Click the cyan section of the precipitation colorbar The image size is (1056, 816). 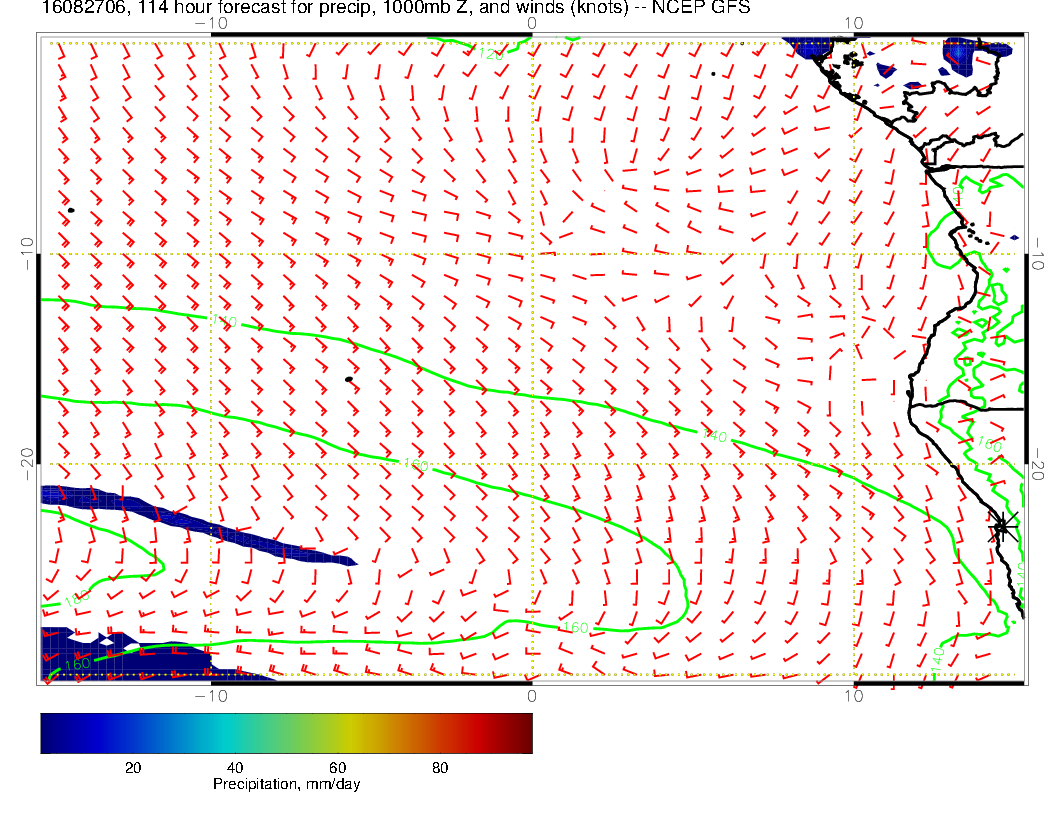click(x=226, y=733)
